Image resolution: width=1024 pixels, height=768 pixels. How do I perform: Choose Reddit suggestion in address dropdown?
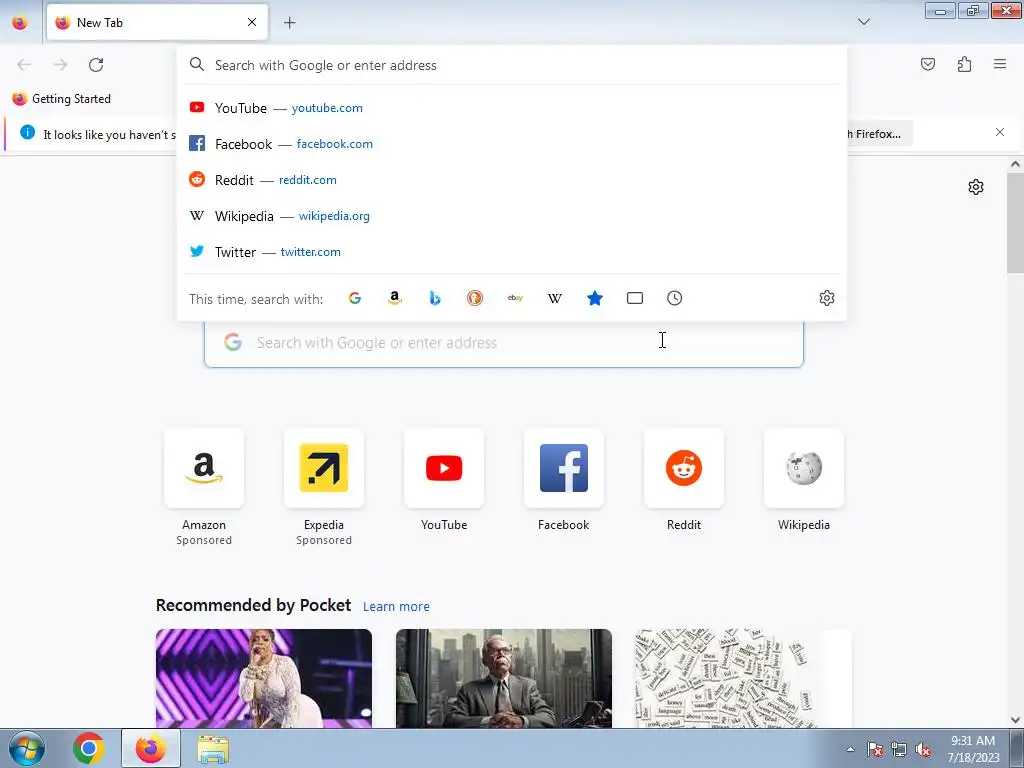pos(512,180)
